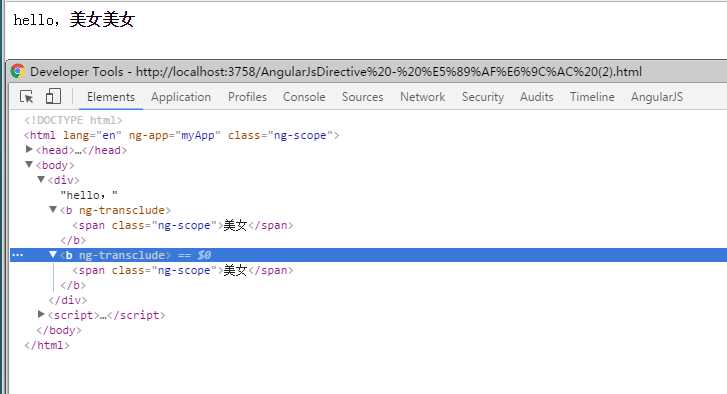Switch to the Console tab
This screenshot has height=394, width=727.
click(304, 97)
